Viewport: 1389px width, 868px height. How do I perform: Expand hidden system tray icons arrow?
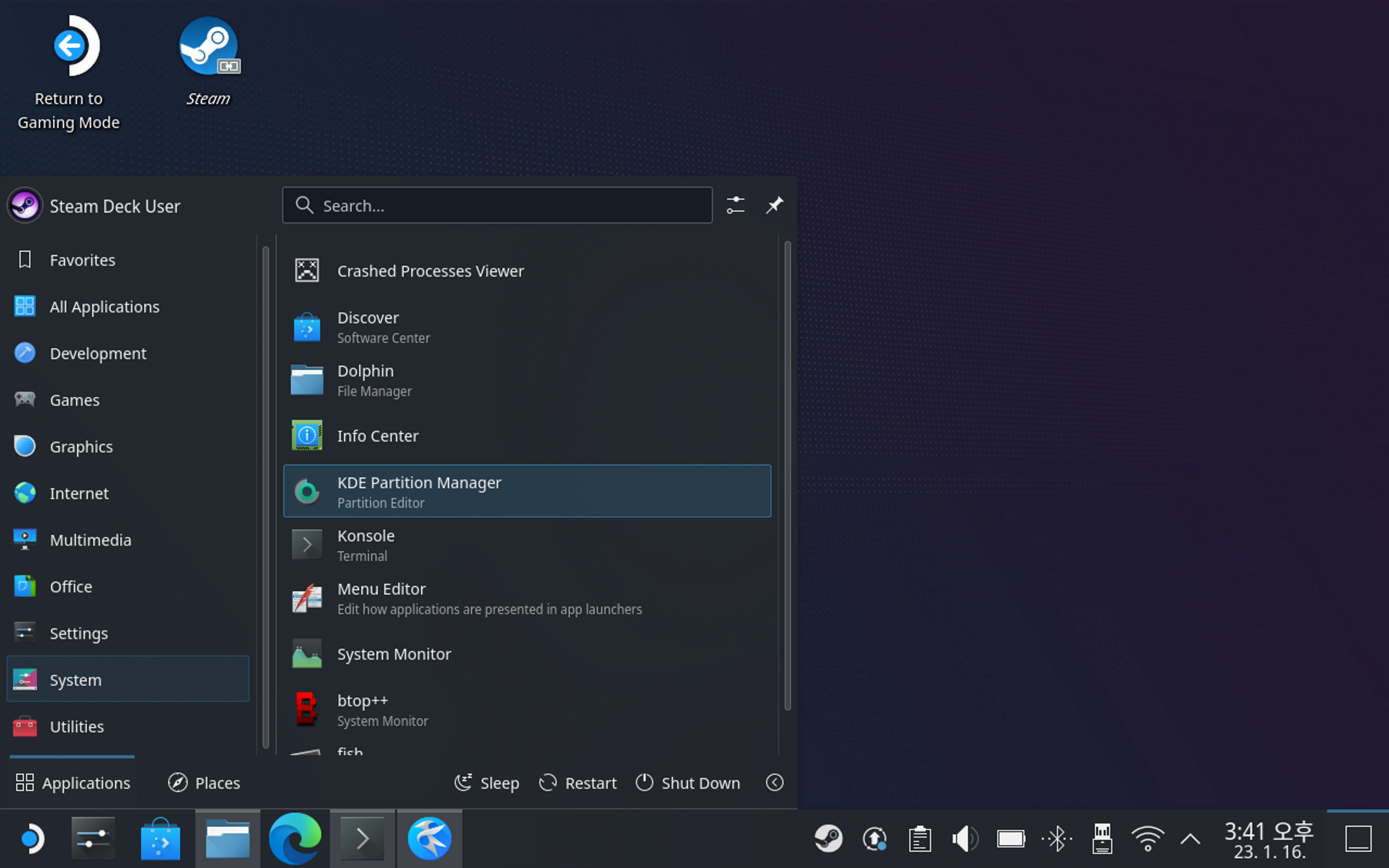[1190, 839]
